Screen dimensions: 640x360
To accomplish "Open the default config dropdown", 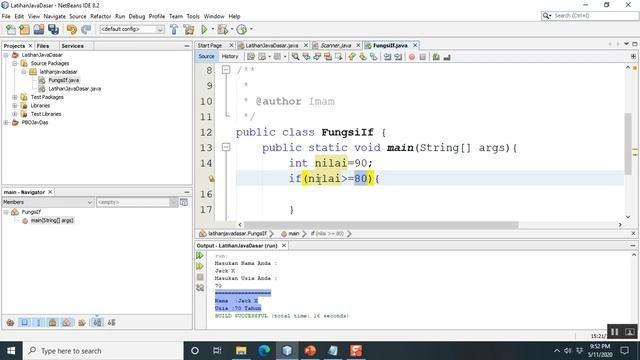I will 160,29.
